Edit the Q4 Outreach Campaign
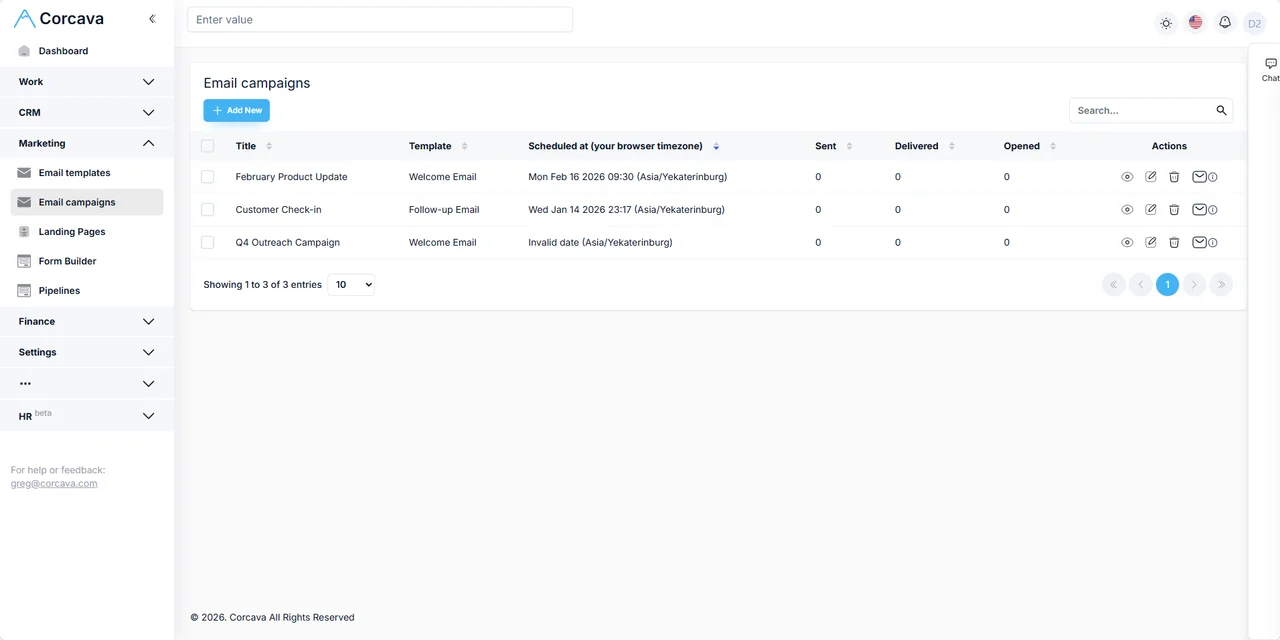The height and width of the screenshot is (640, 1280). [x=1151, y=243]
